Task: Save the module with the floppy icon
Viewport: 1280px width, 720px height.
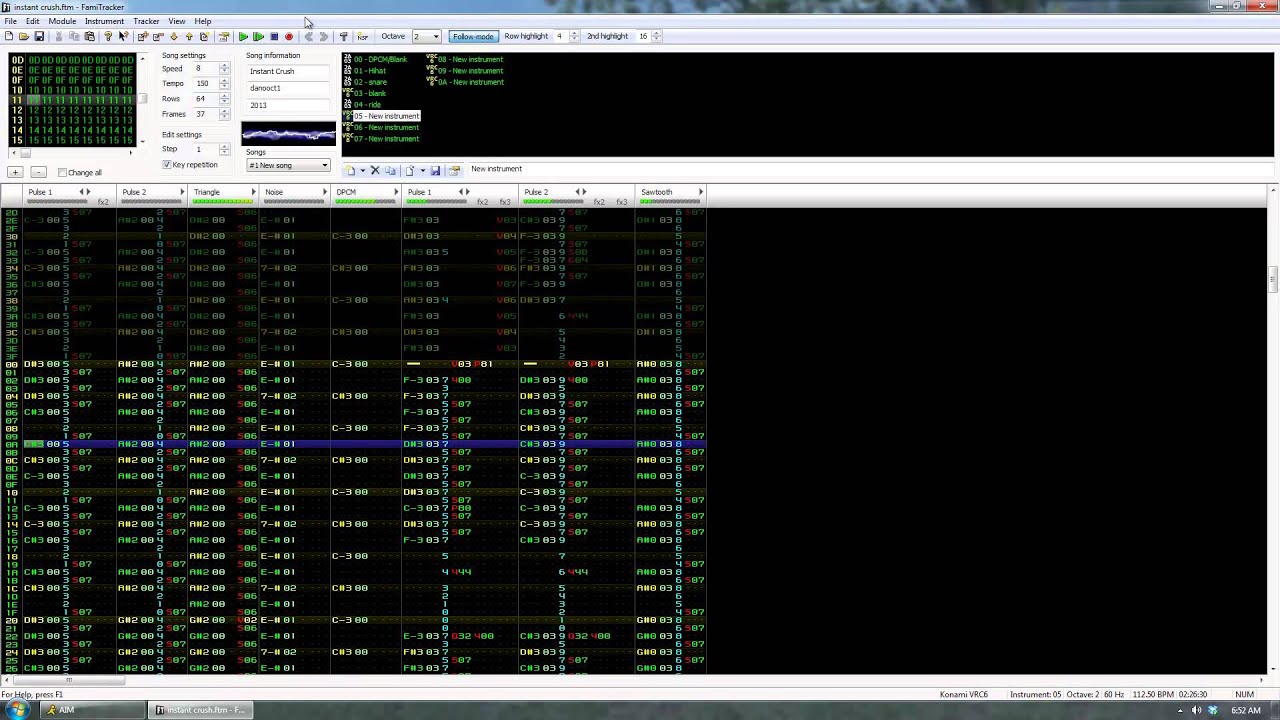Action: point(39,36)
